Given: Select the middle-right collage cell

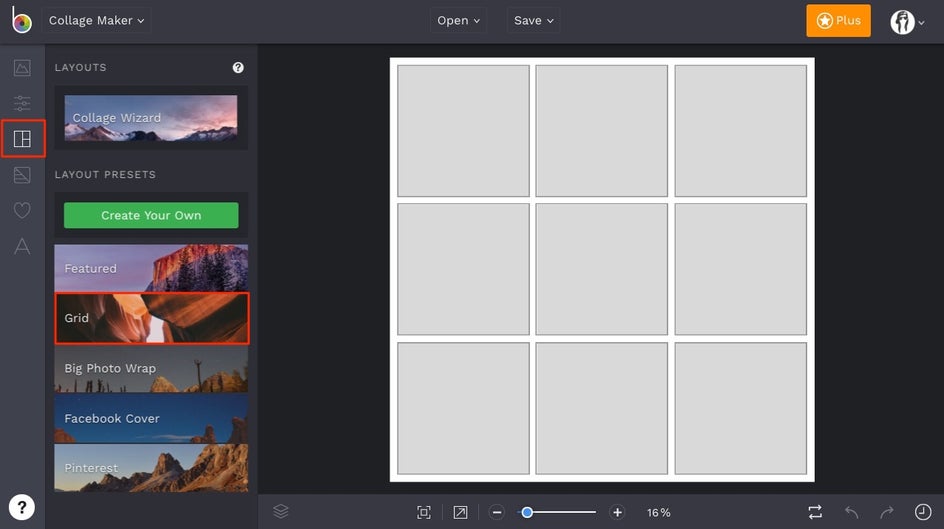Looking at the screenshot, I should 741,269.
